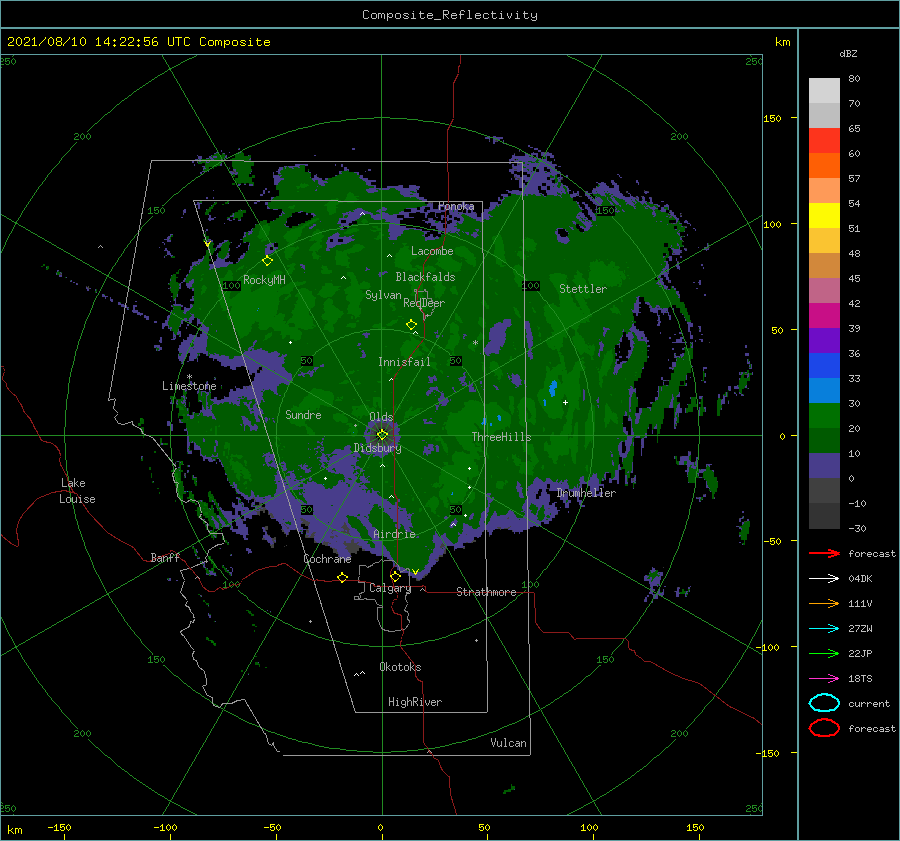Click the yellow diamond marker near RockyMH
Screen dimensions: 900x841
point(267,261)
